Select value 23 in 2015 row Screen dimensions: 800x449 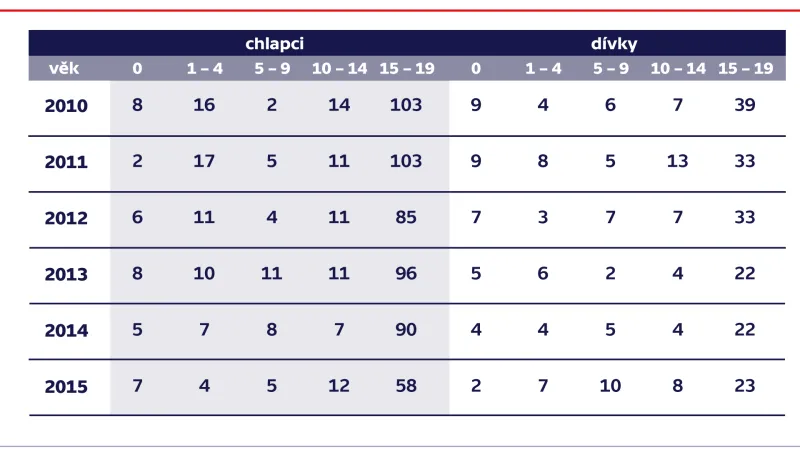point(744,385)
